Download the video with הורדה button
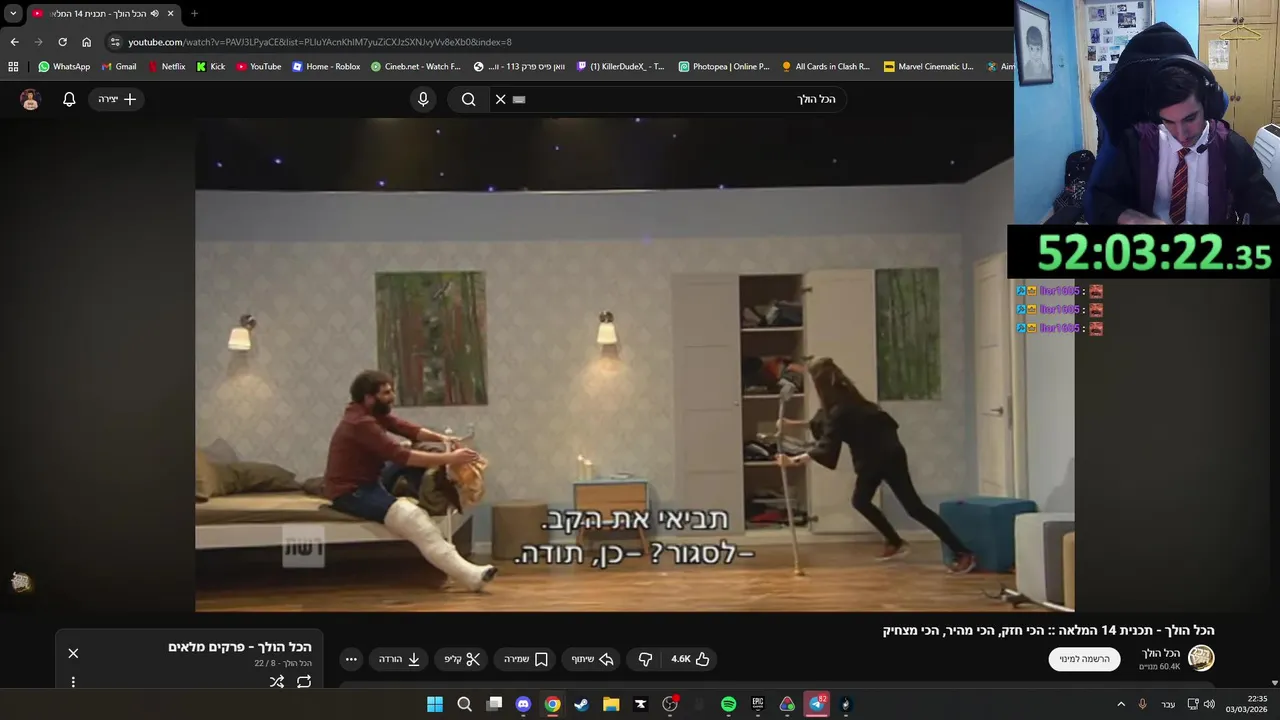1280x720 pixels. pos(399,659)
